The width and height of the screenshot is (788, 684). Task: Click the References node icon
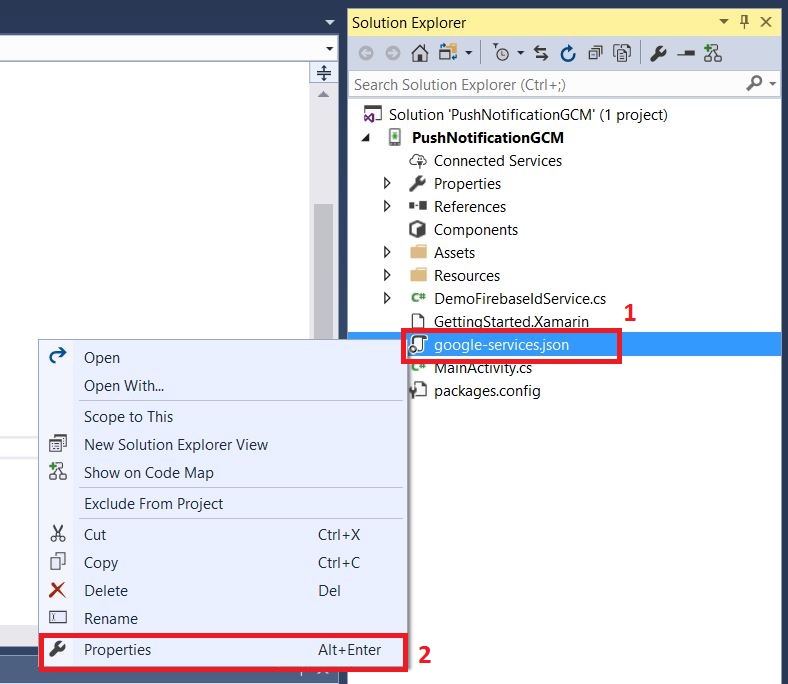pos(418,206)
